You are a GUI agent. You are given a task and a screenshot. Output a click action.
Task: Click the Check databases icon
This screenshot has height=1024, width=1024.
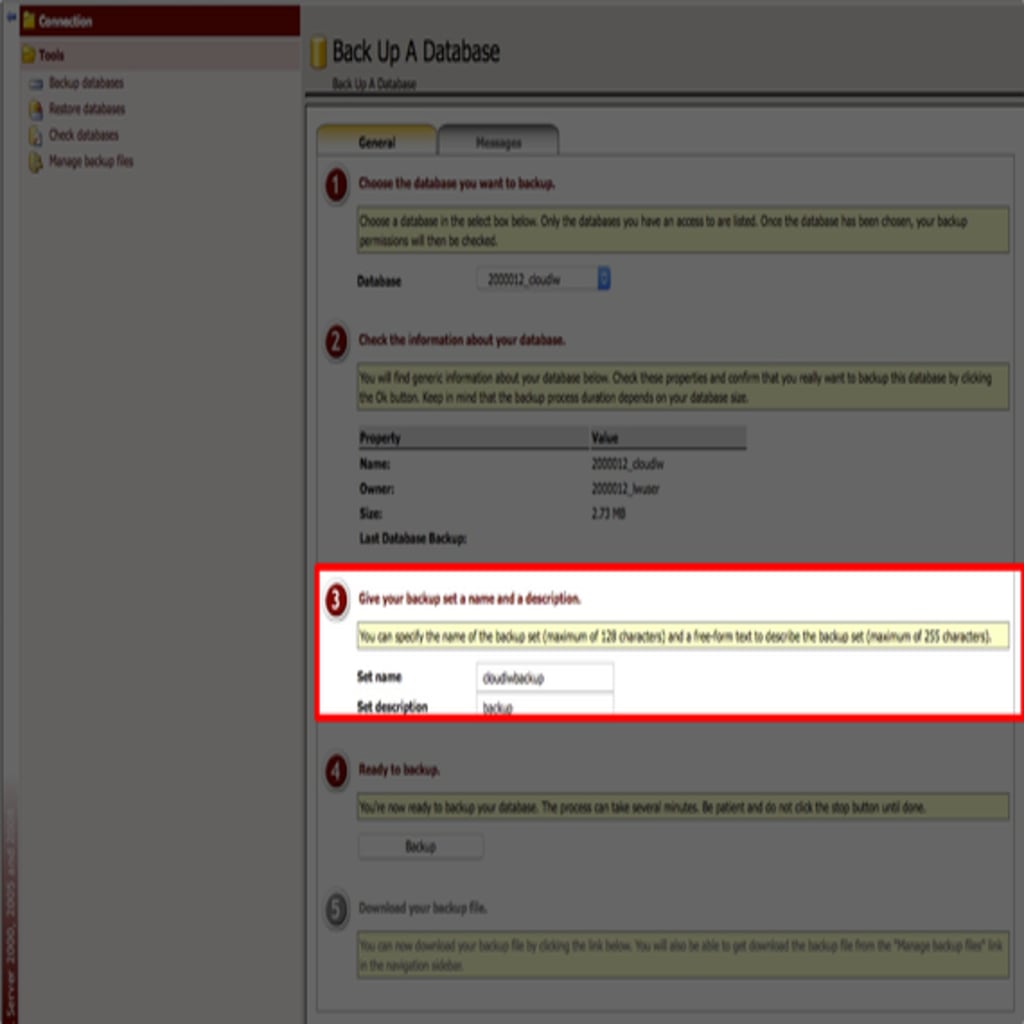click(35, 136)
